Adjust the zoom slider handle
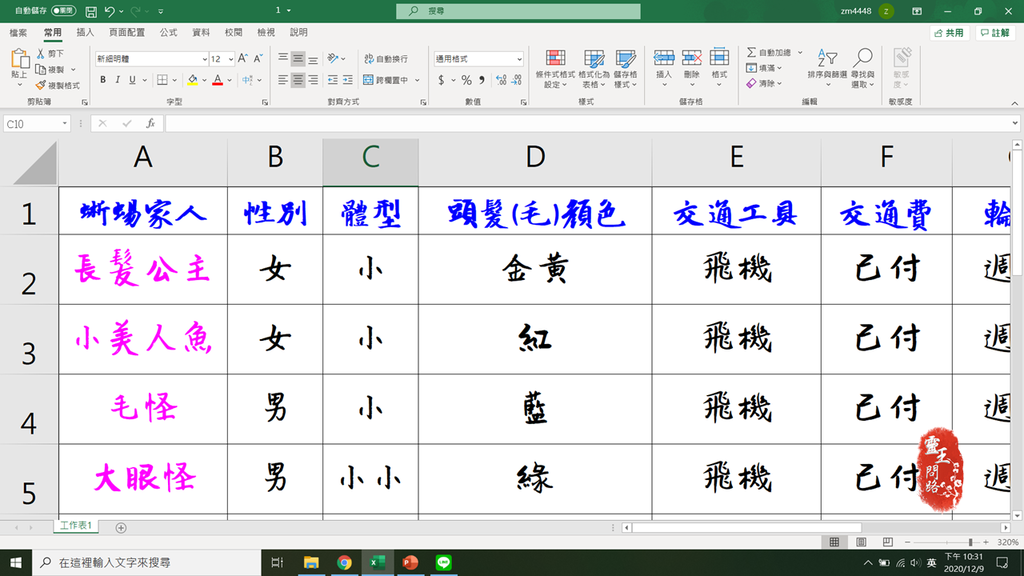 pyautogui.click(x=970, y=542)
